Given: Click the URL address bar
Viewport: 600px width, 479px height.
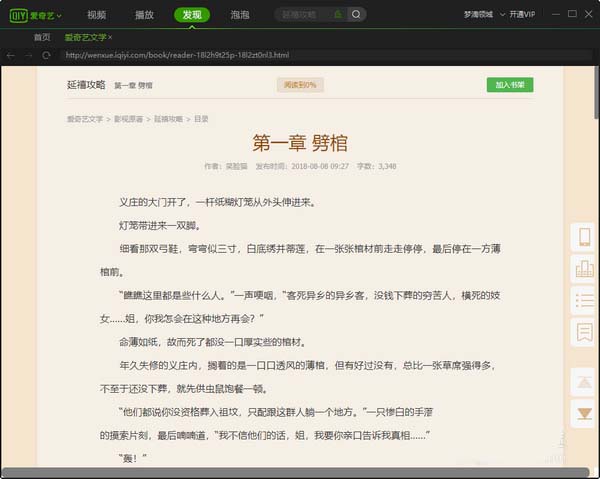Looking at the screenshot, I should point(325,55).
